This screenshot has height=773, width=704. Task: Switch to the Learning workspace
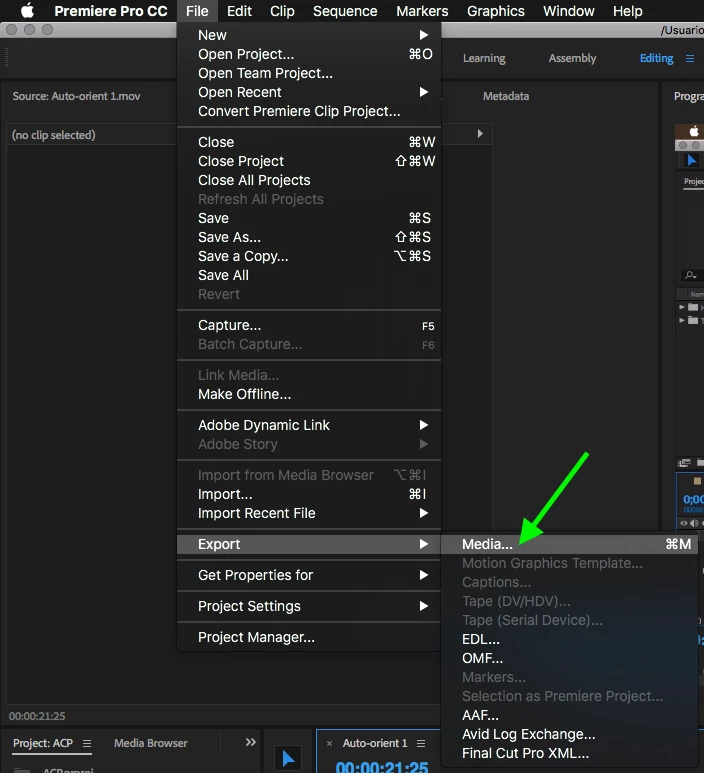click(484, 58)
